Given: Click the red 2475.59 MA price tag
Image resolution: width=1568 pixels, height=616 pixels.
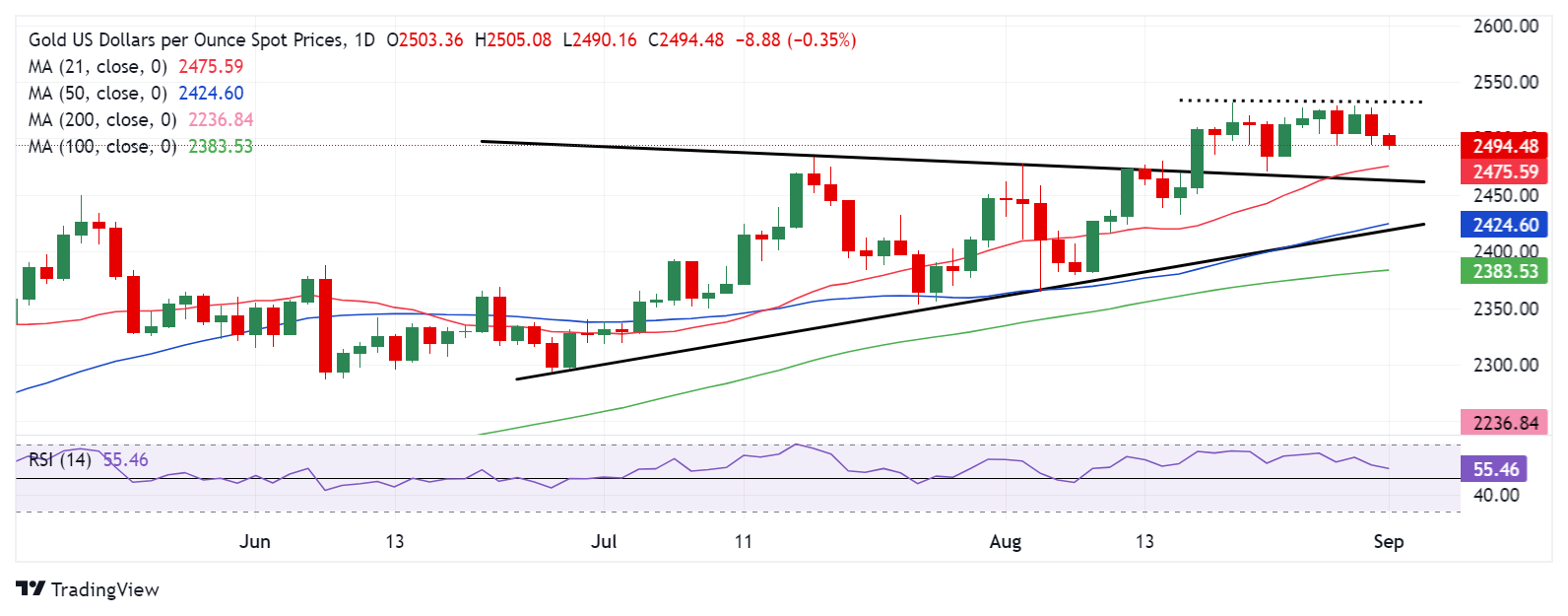Looking at the screenshot, I should pyautogui.click(x=1504, y=171).
